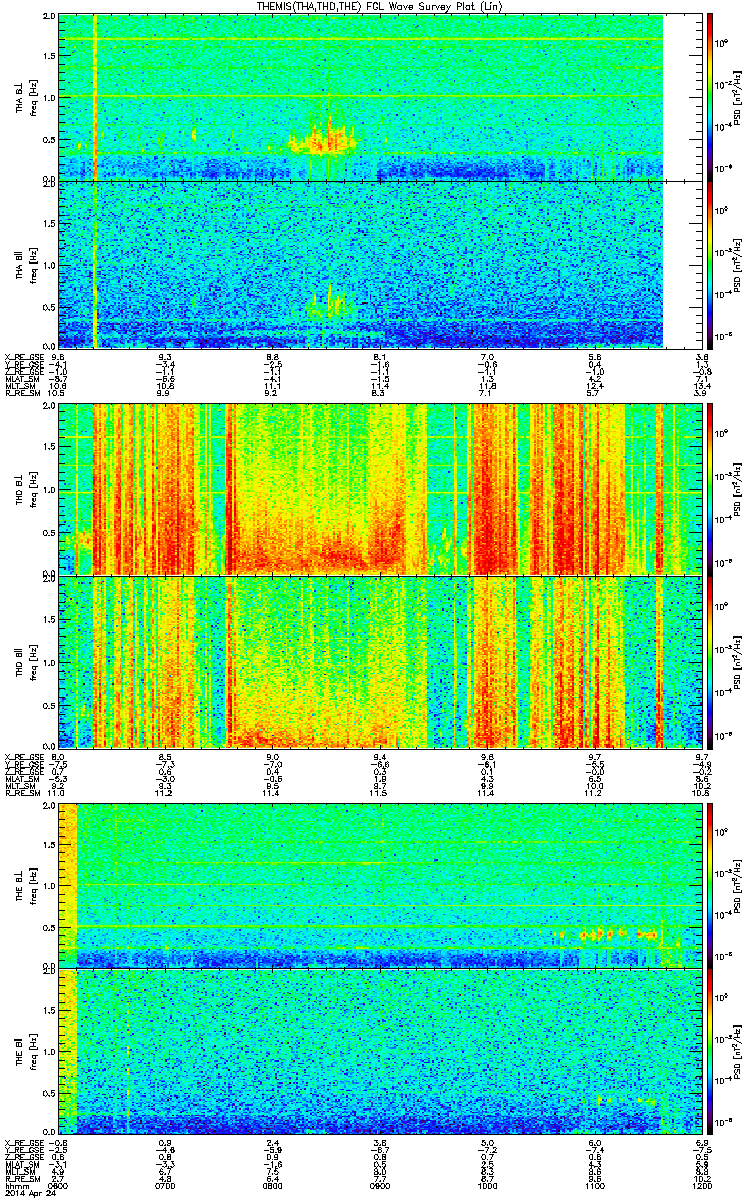Screen dimensions: 750x1200
Task: Click the PSD [nT²/Hz] label beside THA B-perpendicular
Action: coord(738,97)
